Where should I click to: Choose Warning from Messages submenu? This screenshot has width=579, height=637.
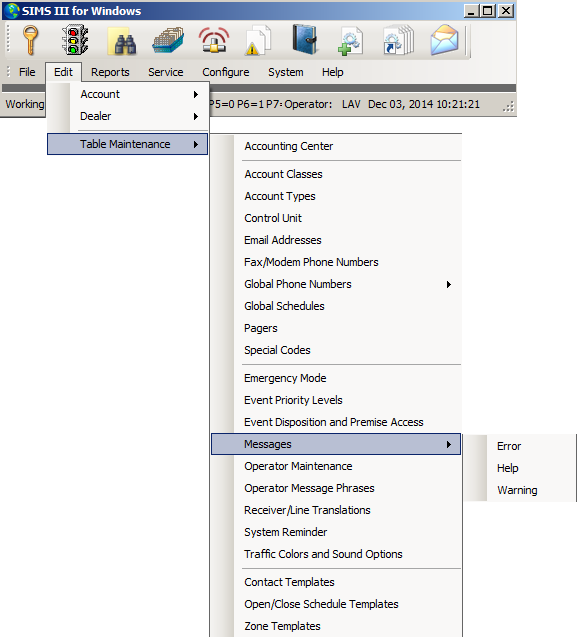[x=517, y=490]
